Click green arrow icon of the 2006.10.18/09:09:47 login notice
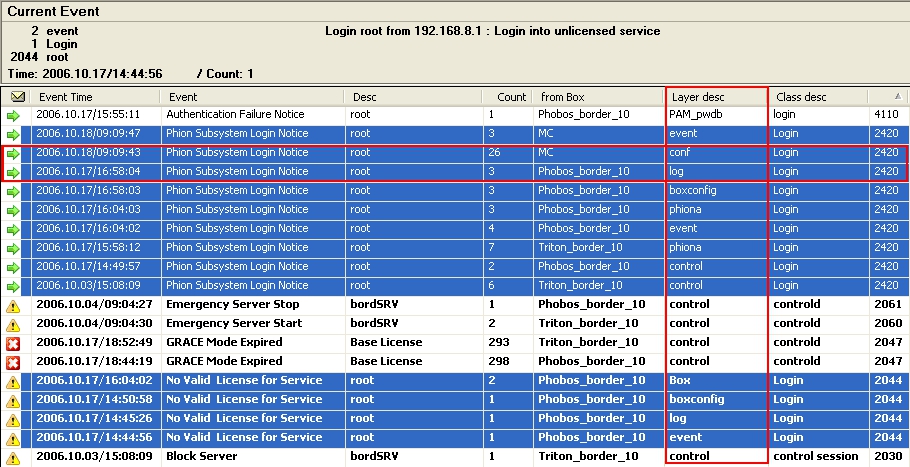Viewport: 910px width, 467px height. coord(14,134)
